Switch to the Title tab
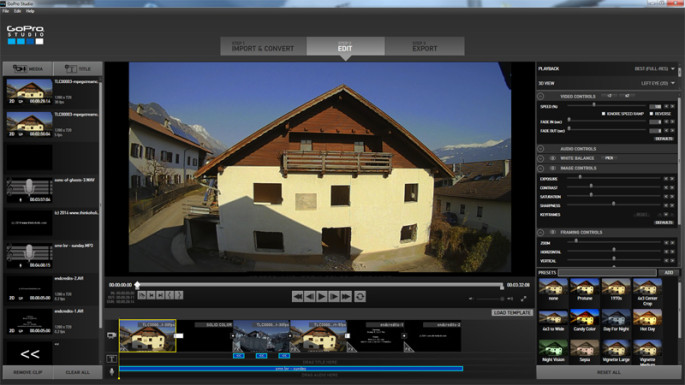Image resolution: width=685 pixels, height=385 pixels. pyautogui.click(x=78, y=69)
